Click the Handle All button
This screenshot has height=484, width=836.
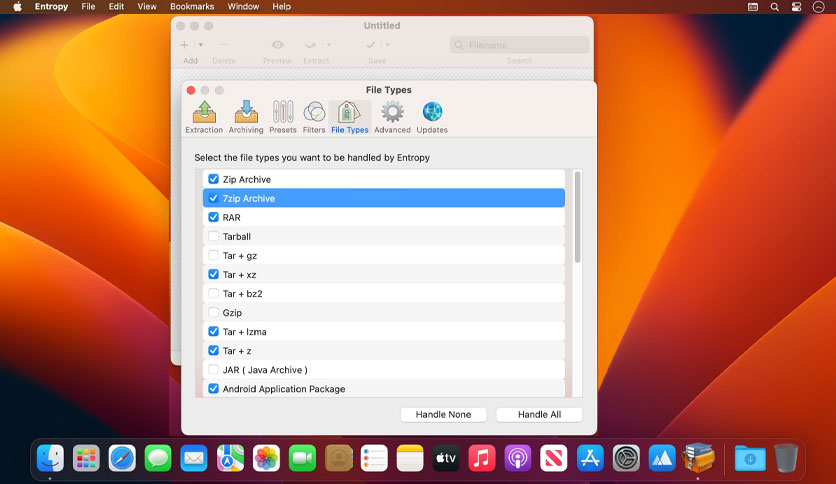(x=539, y=414)
